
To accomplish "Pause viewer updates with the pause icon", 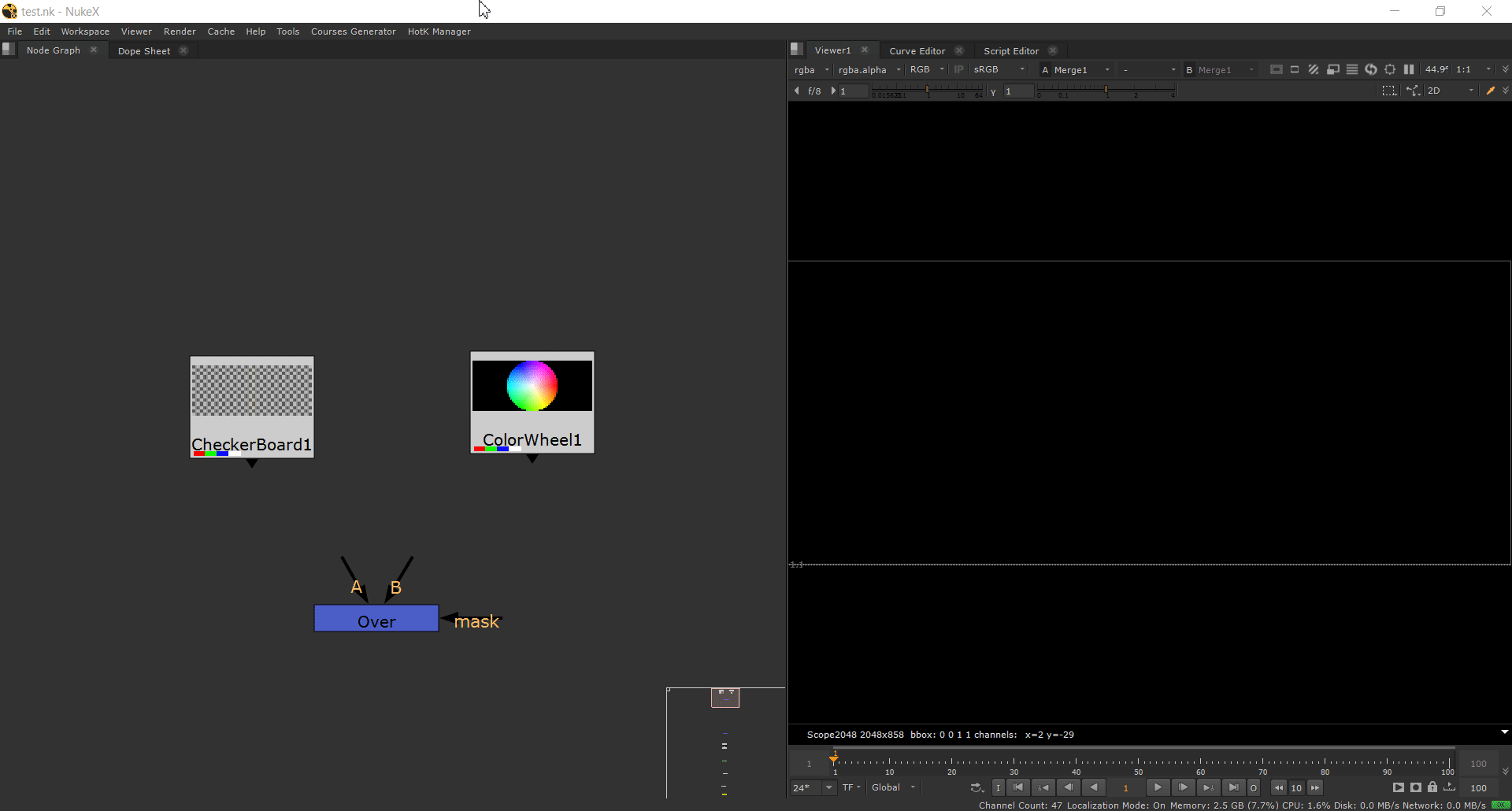I will [1409, 69].
